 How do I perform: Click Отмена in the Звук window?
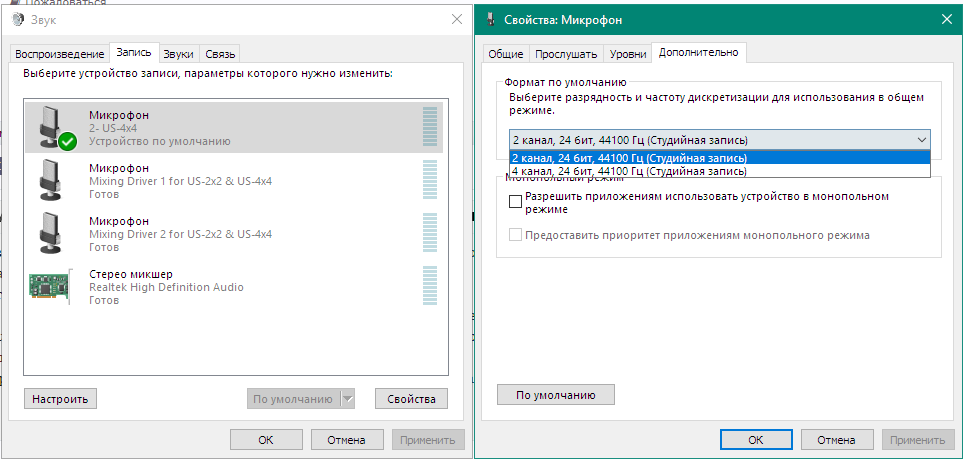pos(346,440)
